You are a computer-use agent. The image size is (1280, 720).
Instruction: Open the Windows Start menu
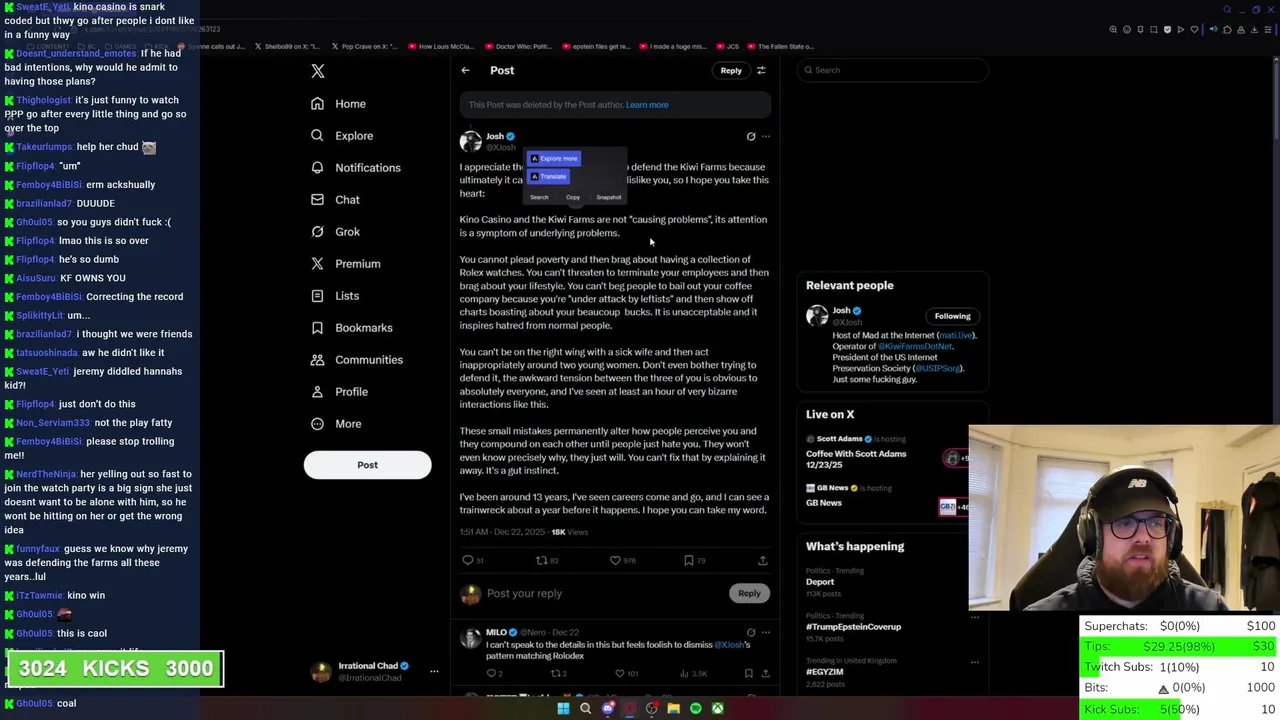(x=563, y=709)
